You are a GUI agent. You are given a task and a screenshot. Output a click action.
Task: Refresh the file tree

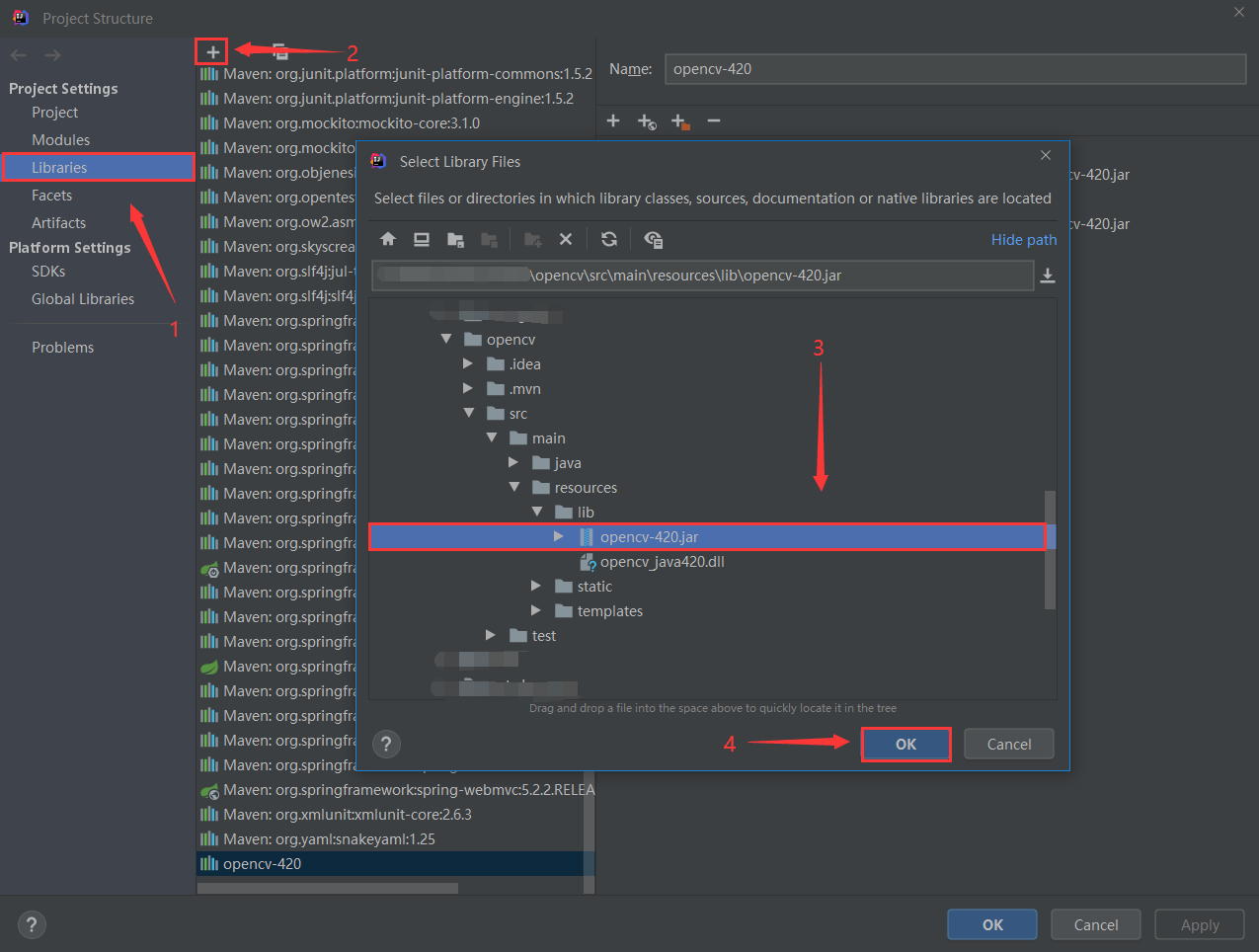pyautogui.click(x=609, y=239)
